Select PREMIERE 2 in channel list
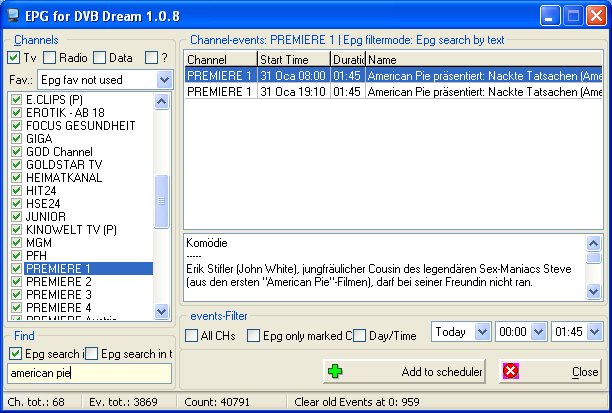Viewport: 612px width, 413px height. (x=58, y=281)
